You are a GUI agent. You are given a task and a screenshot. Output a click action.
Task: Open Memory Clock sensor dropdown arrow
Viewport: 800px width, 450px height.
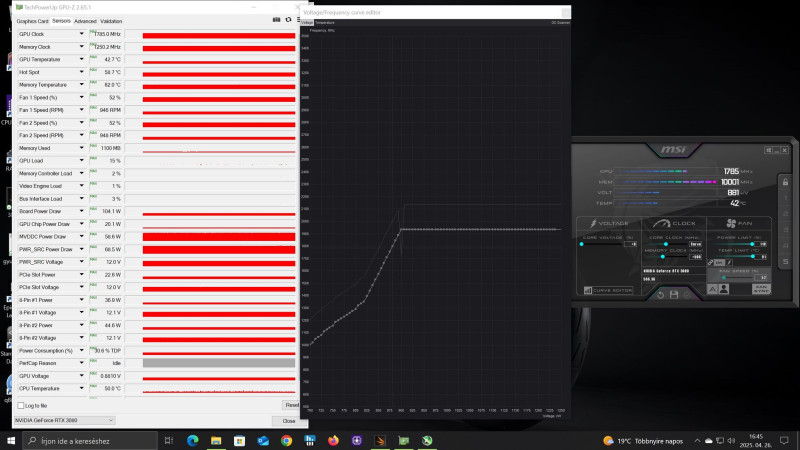point(81,46)
